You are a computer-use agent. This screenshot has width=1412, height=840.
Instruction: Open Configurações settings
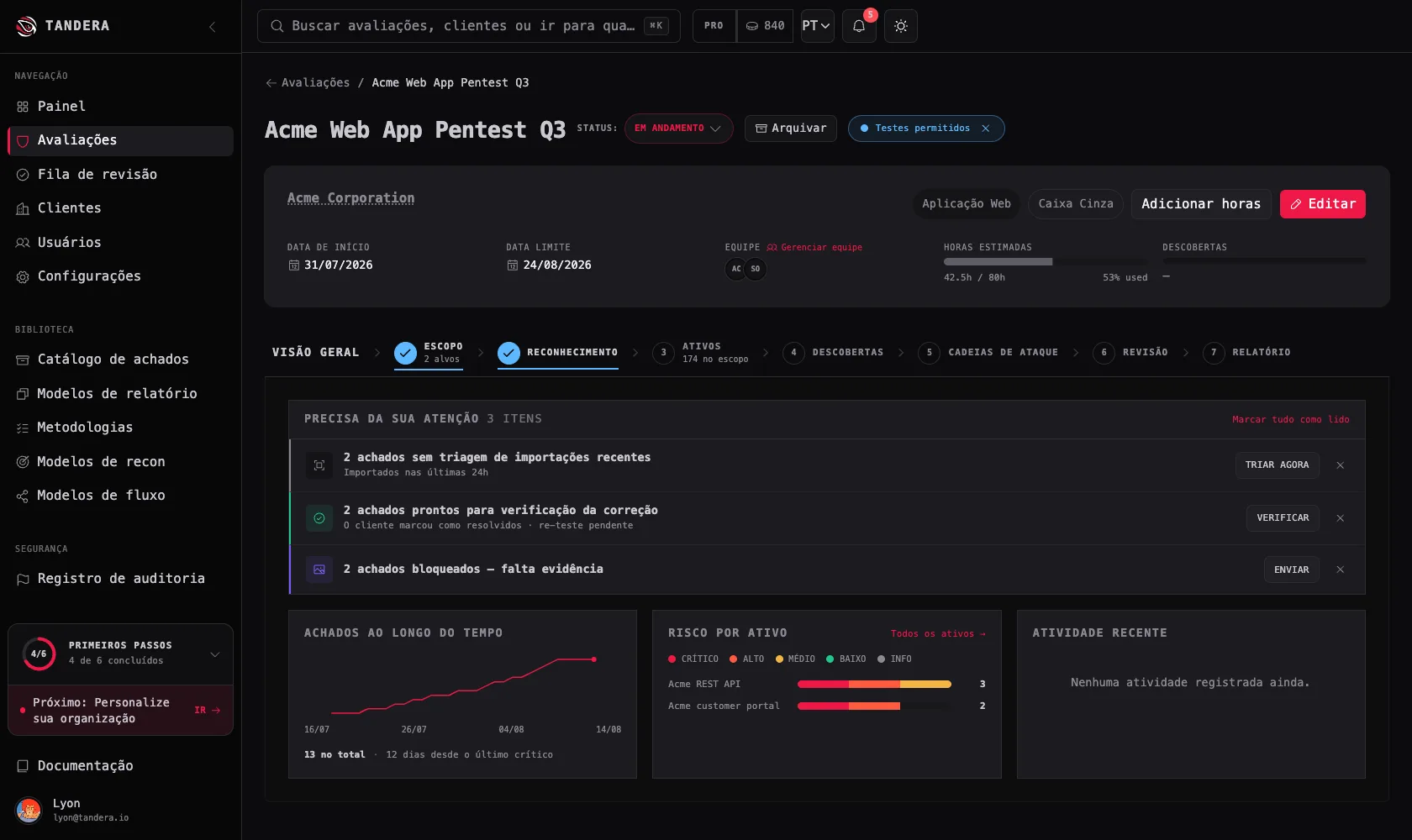point(120,276)
